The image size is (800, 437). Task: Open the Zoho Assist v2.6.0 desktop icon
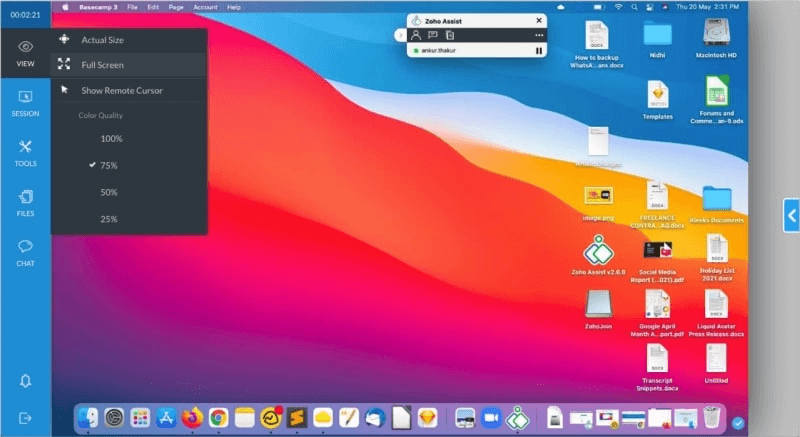coord(598,252)
